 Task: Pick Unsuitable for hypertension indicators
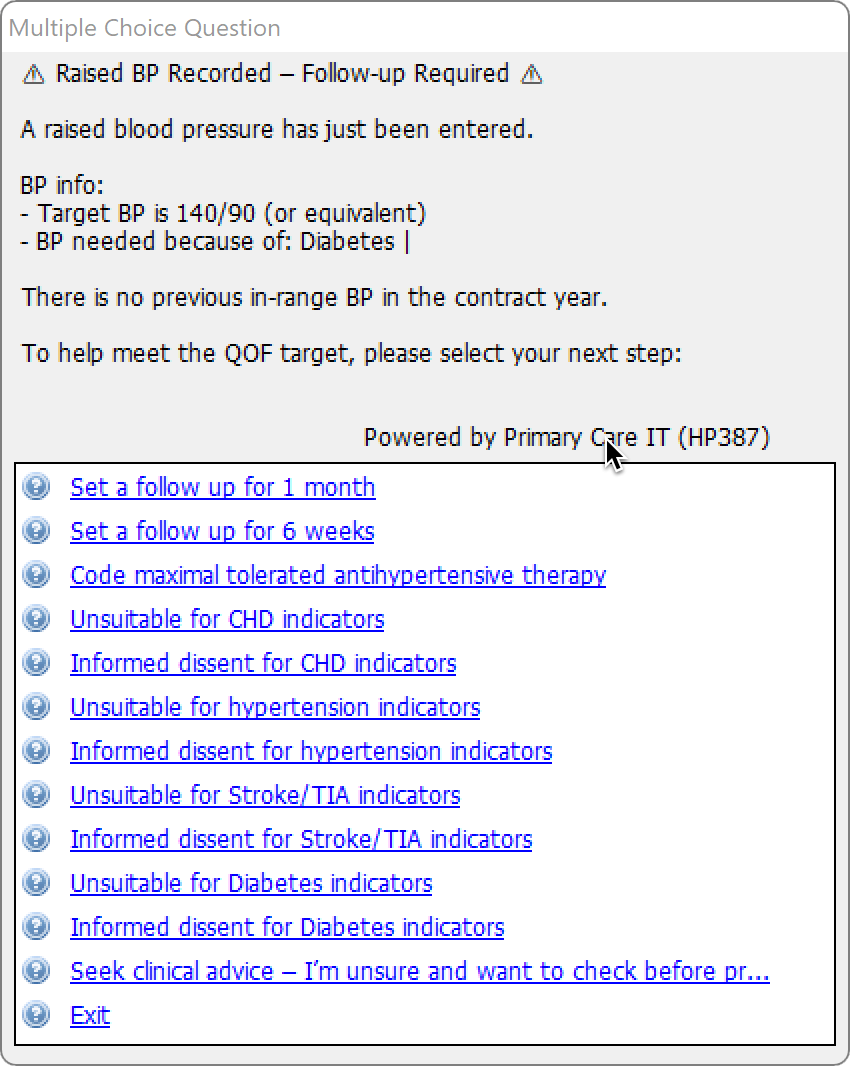[x=275, y=708]
